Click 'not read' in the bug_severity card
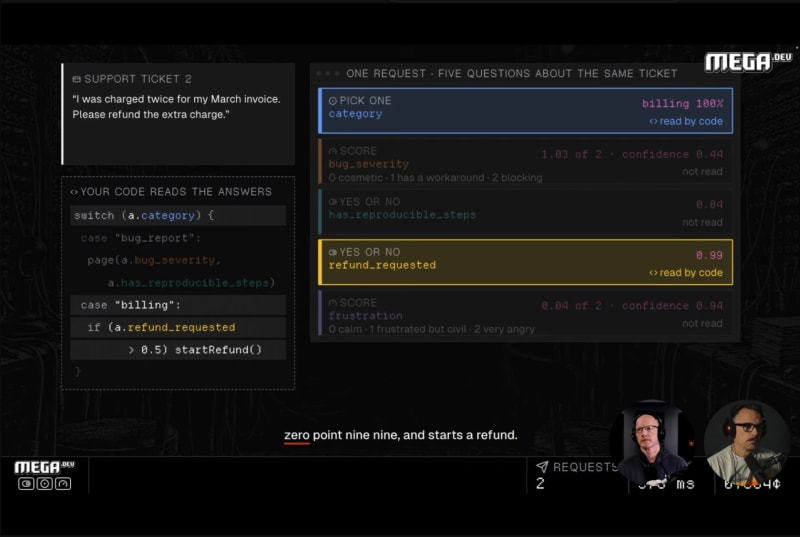 click(x=702, y=172)
